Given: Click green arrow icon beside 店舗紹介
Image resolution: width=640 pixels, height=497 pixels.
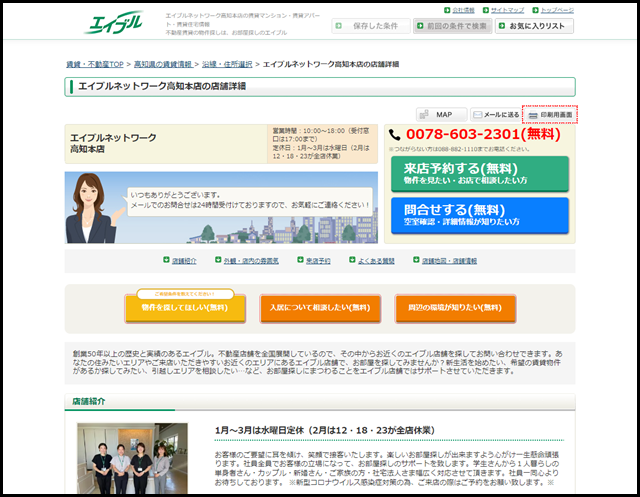Looking at the screenshot, I should (x=166, y=260).
